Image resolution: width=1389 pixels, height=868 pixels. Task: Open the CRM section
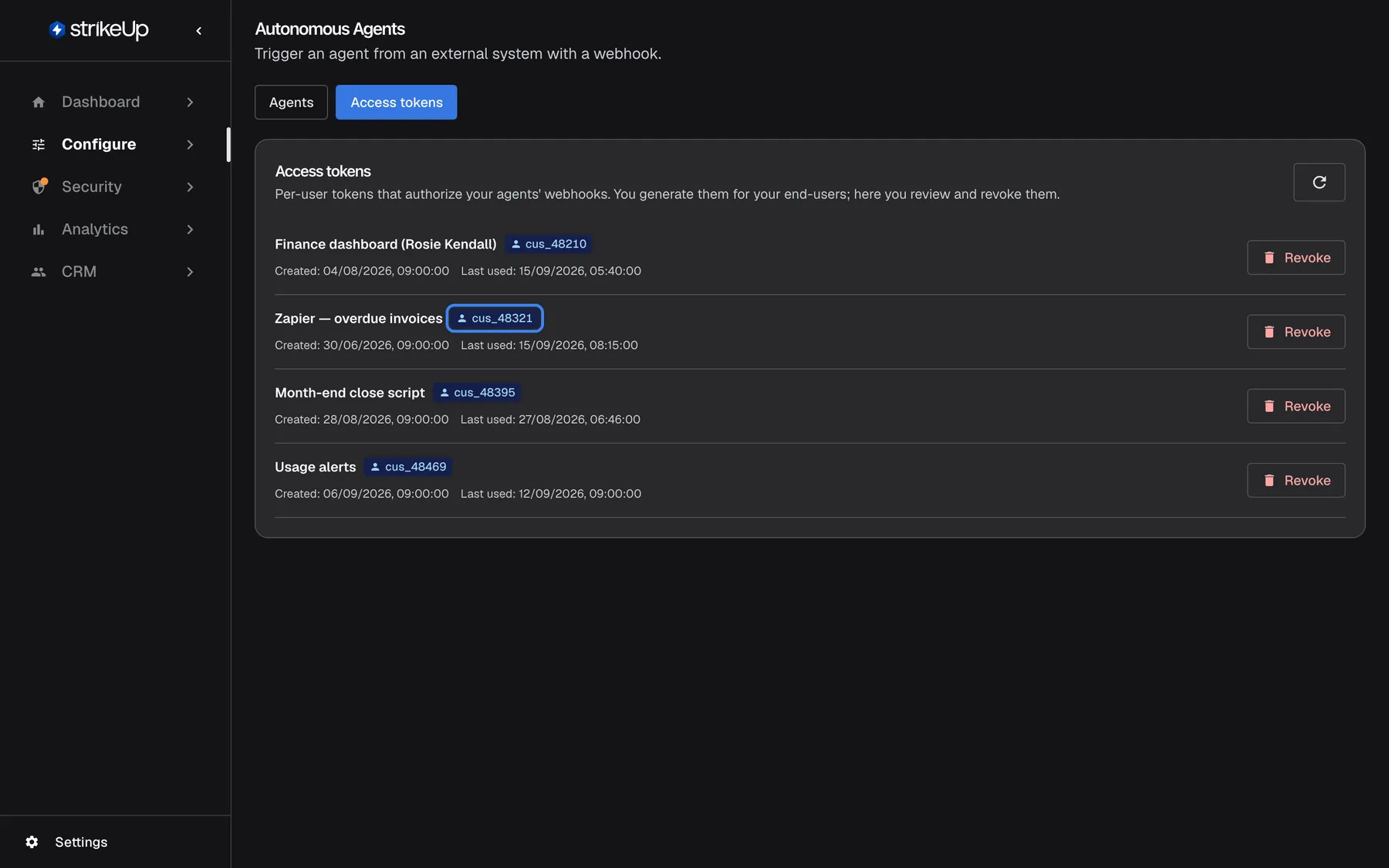pyautogui.click(x=114, y=272)
